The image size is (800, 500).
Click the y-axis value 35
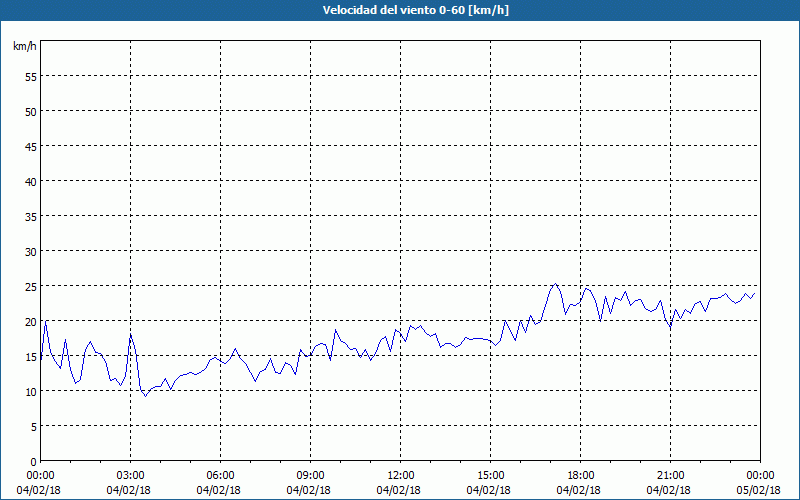(x=31, y=216)
